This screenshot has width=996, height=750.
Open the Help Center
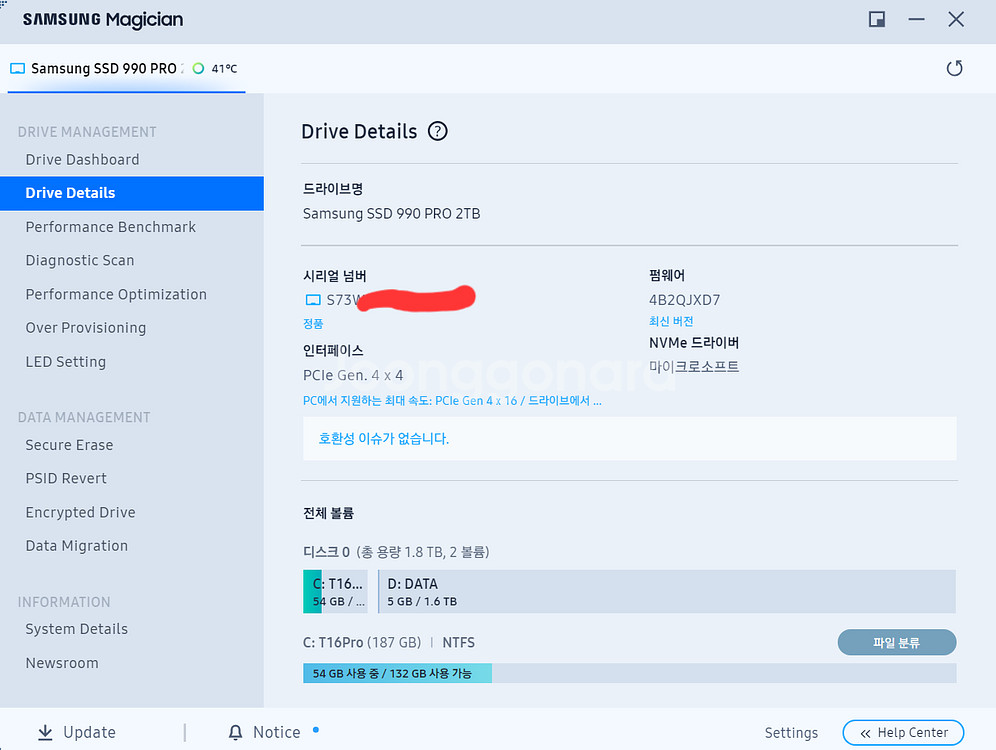pos(903,732)
